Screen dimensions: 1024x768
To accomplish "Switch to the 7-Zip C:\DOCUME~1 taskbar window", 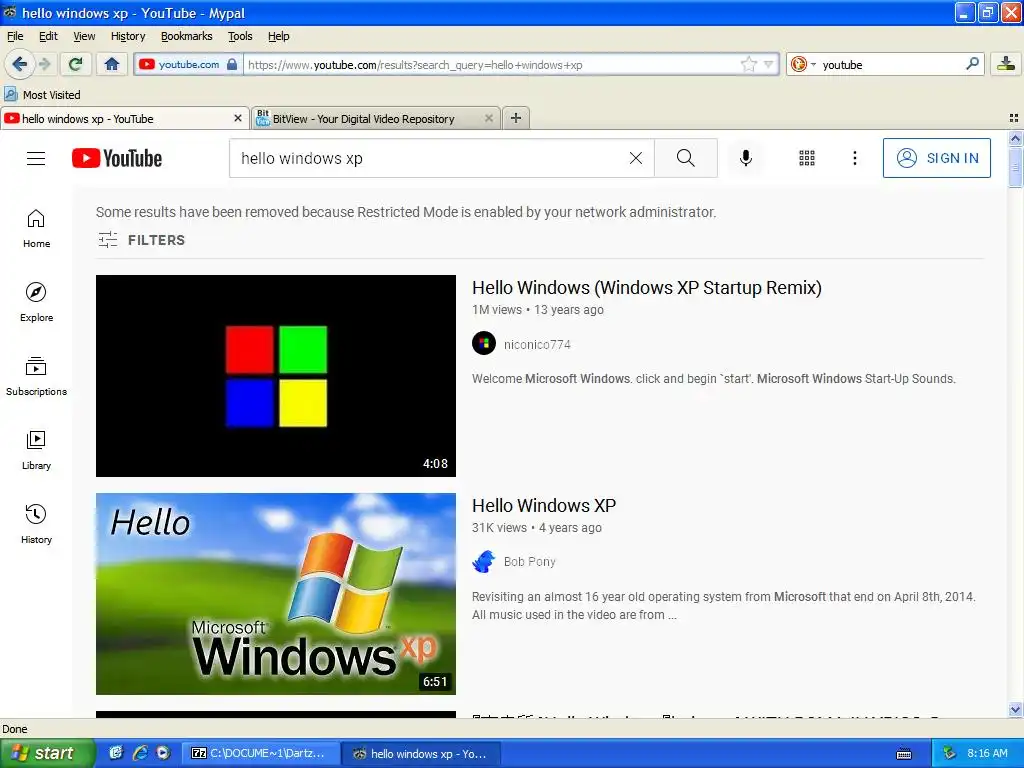I will tap(261, 753).
